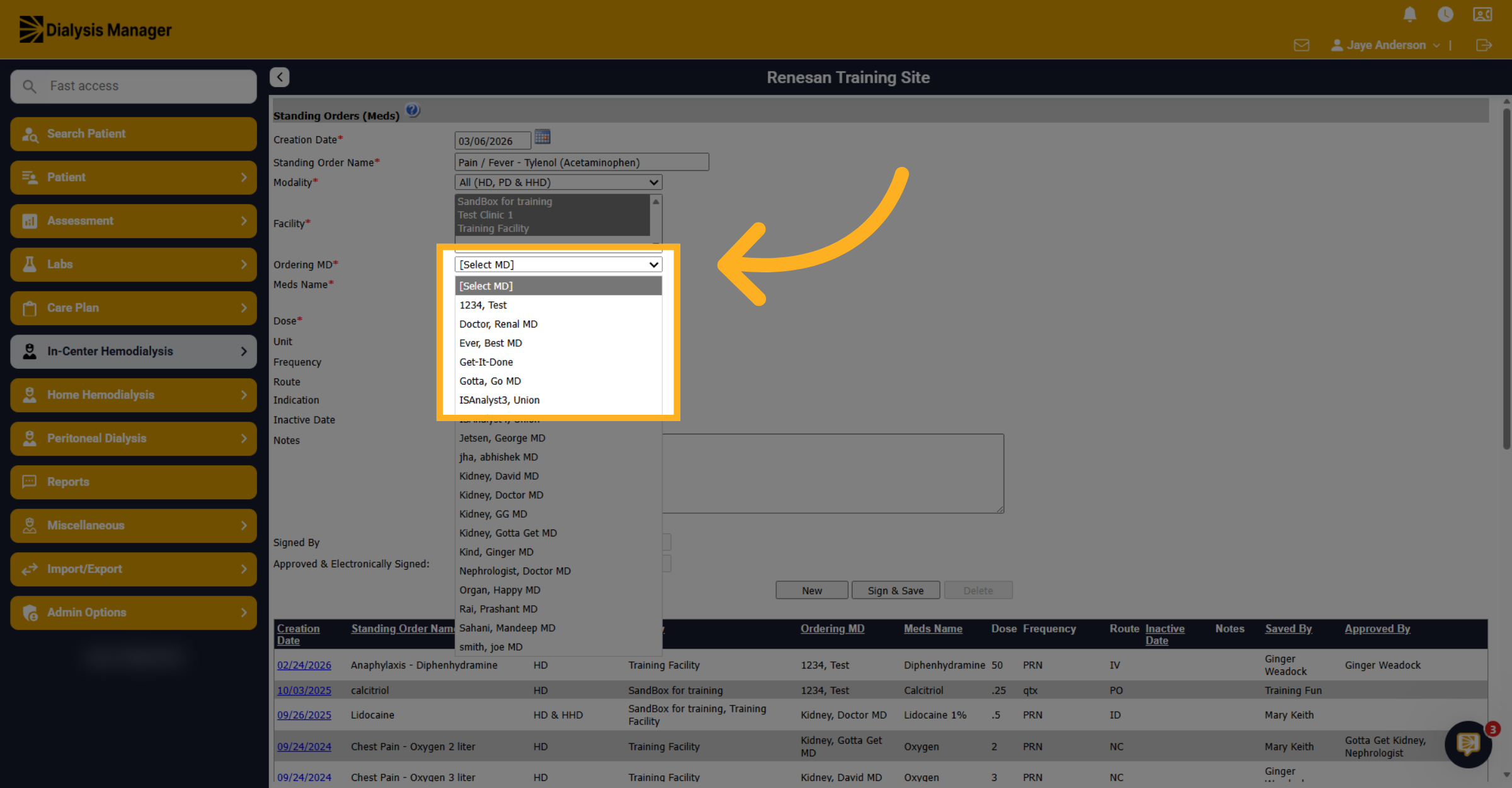Click the Dialysis Manager logo

coord(95,30)
